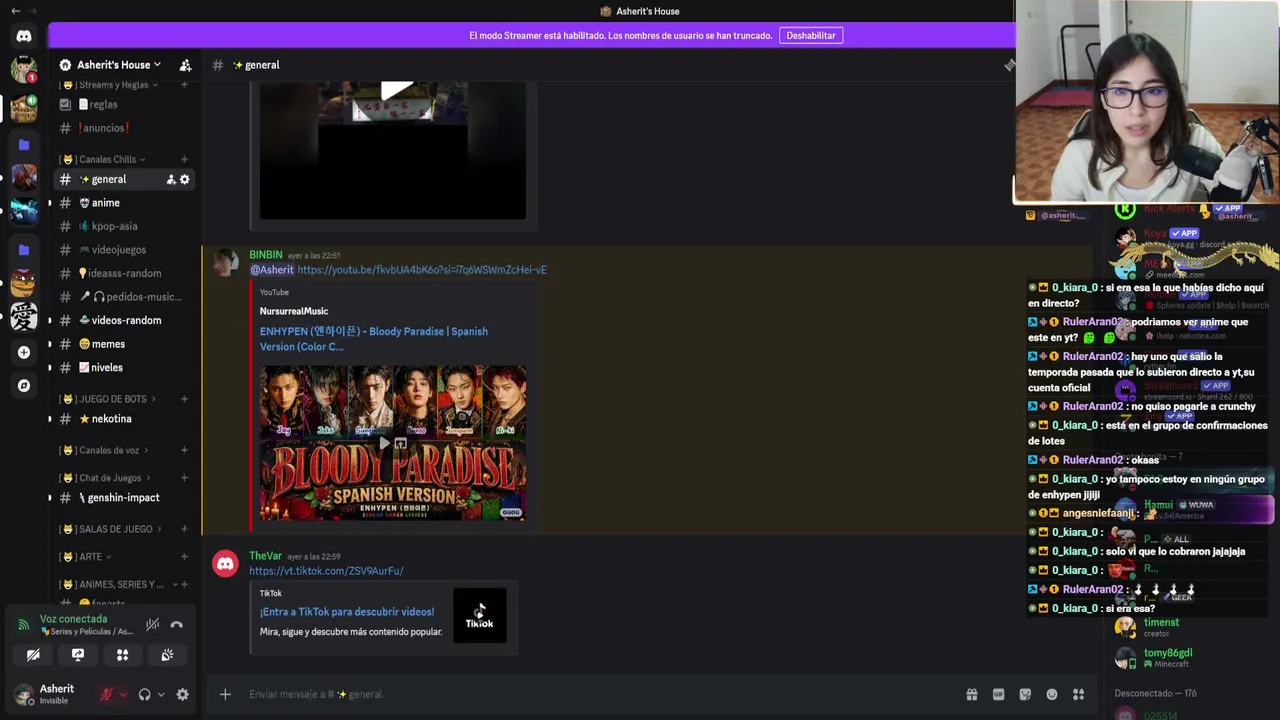Invite members to the general channel
This screenshot has width=1280, height=720.
click(x=171, y=180)
